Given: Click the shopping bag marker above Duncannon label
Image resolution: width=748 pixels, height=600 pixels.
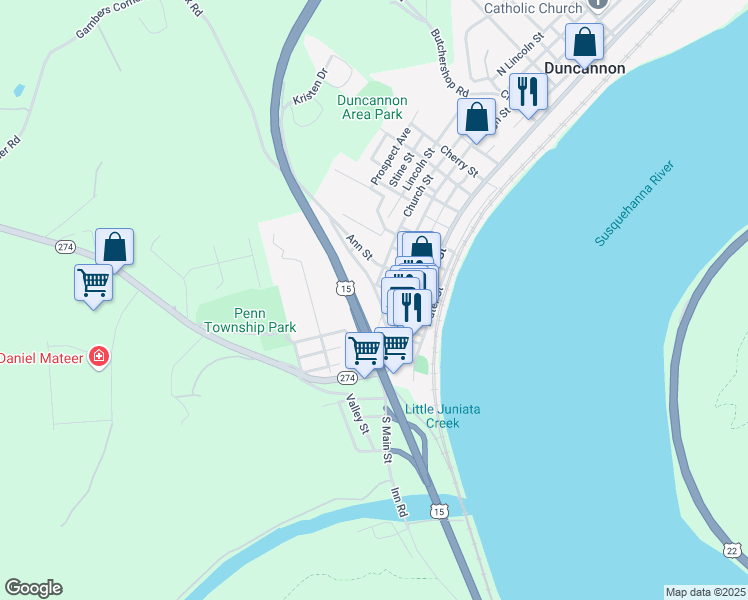Looking at the screenshot, I should coord(584,46).
